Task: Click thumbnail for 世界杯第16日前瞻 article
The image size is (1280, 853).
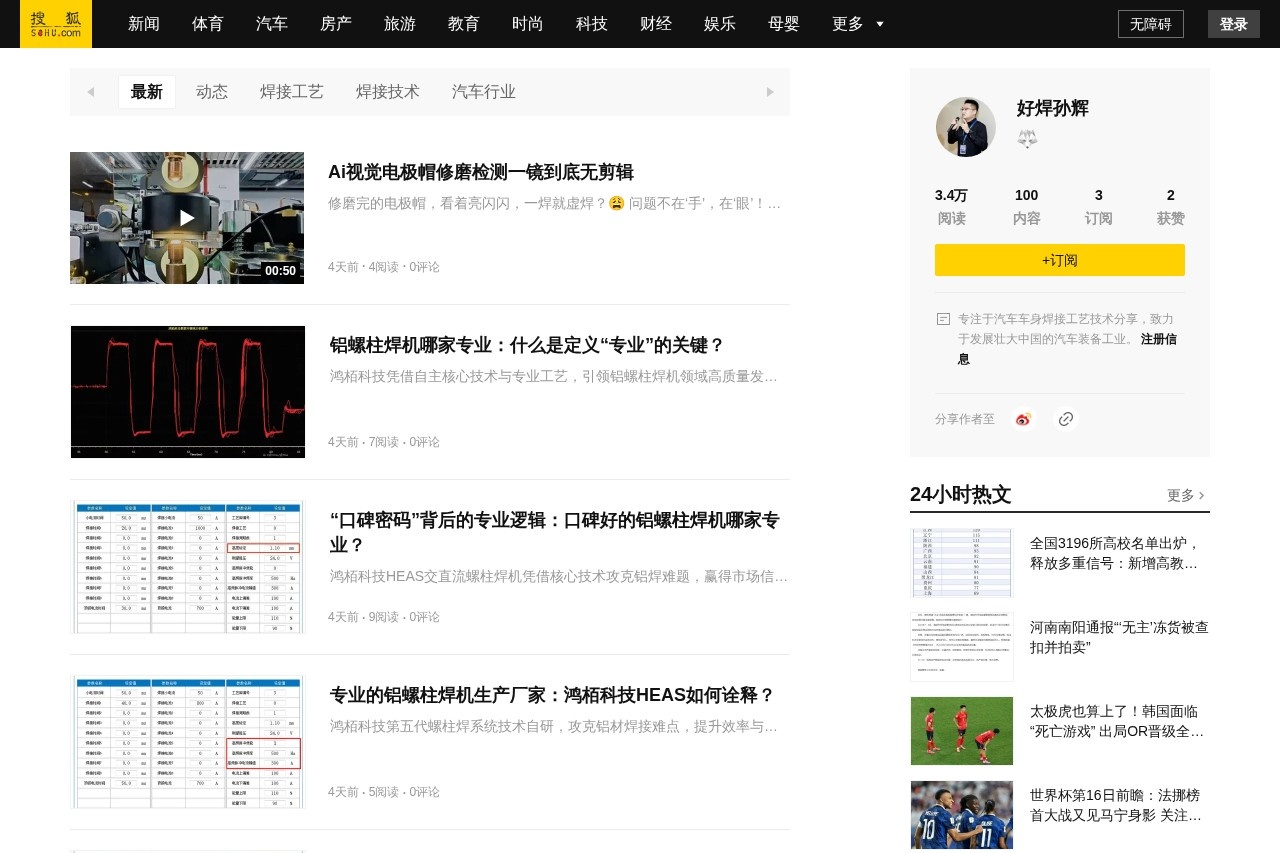Action: coord(962,815)
